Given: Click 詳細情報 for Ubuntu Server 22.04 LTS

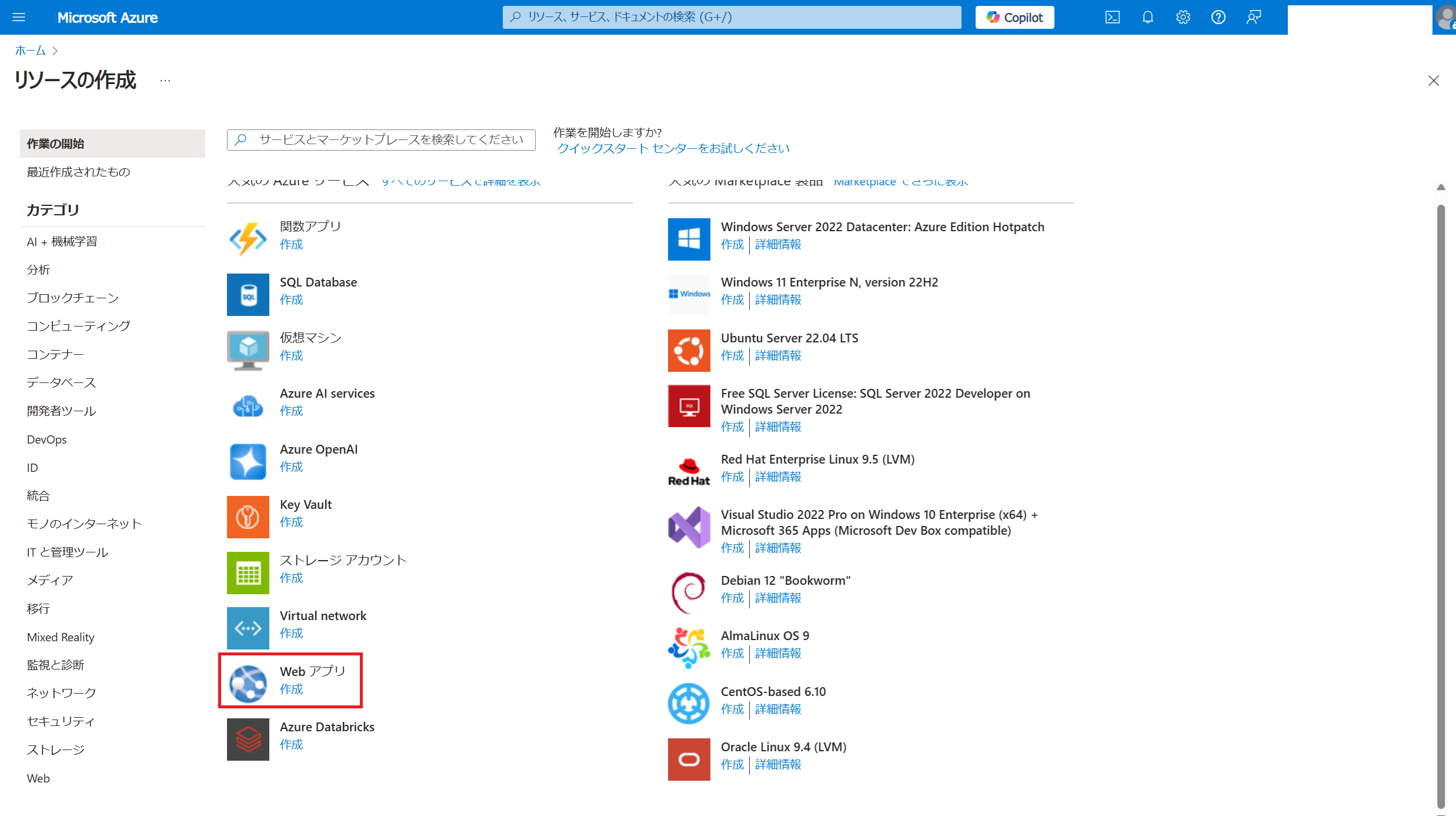Looking at the screenshot, I should [x=778, y=355].
